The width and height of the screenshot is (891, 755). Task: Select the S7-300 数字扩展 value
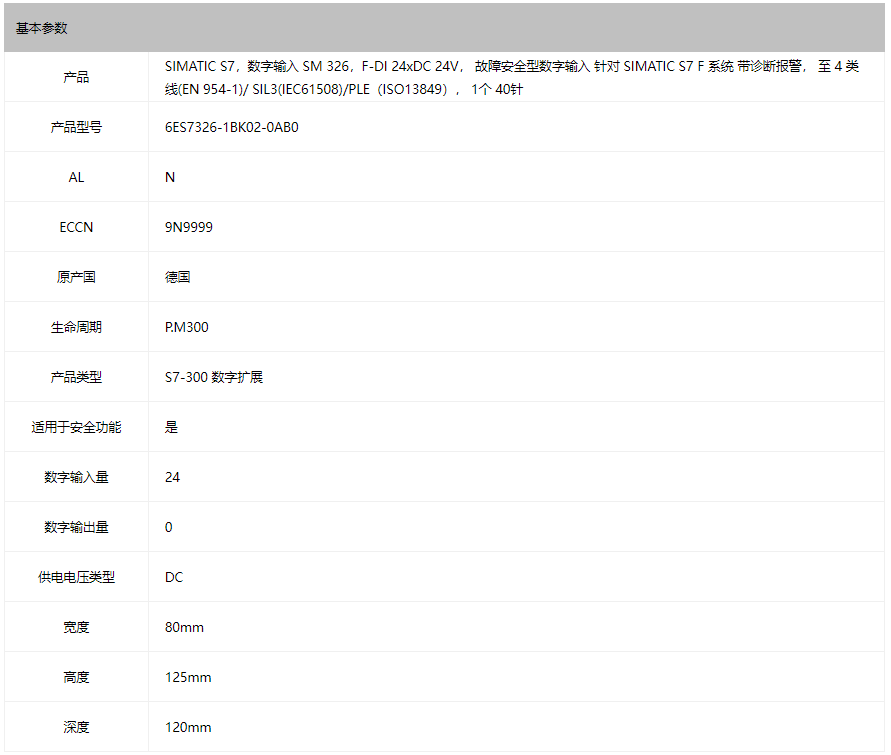214,377
